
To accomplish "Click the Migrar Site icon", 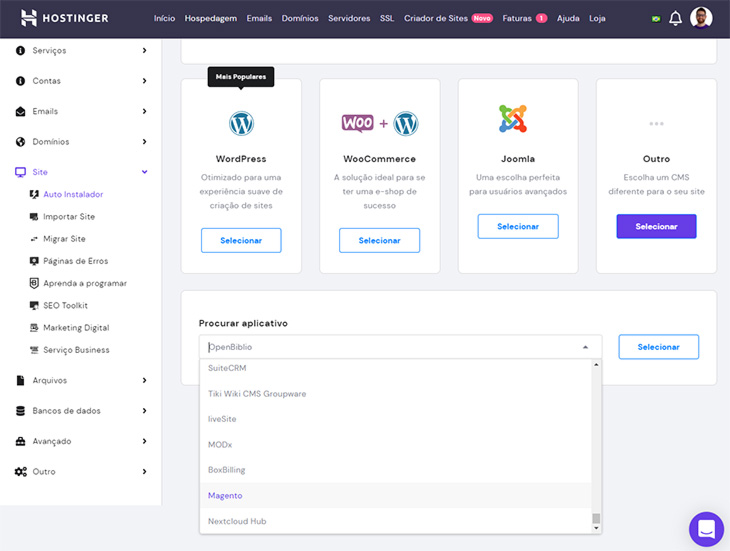I will point(34,239).
